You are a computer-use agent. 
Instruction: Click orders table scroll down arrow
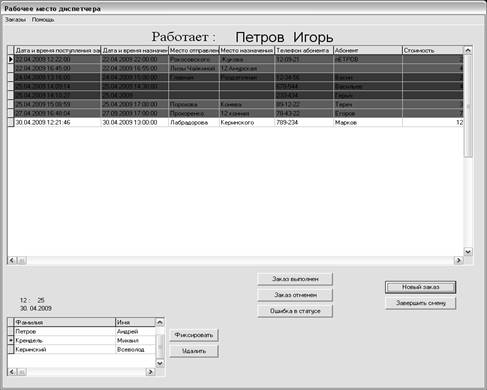coord(468,252)
